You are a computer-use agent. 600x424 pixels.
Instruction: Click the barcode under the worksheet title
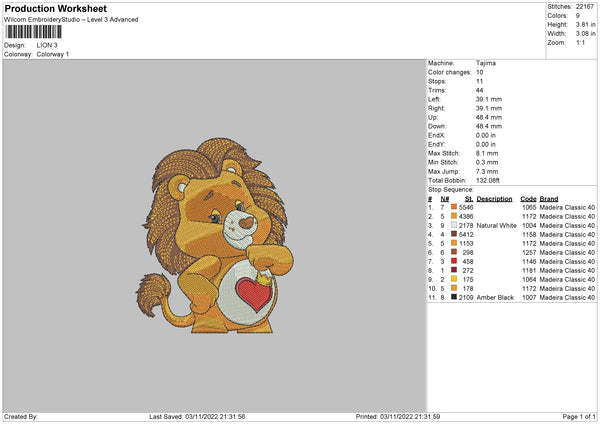[33, 32]
